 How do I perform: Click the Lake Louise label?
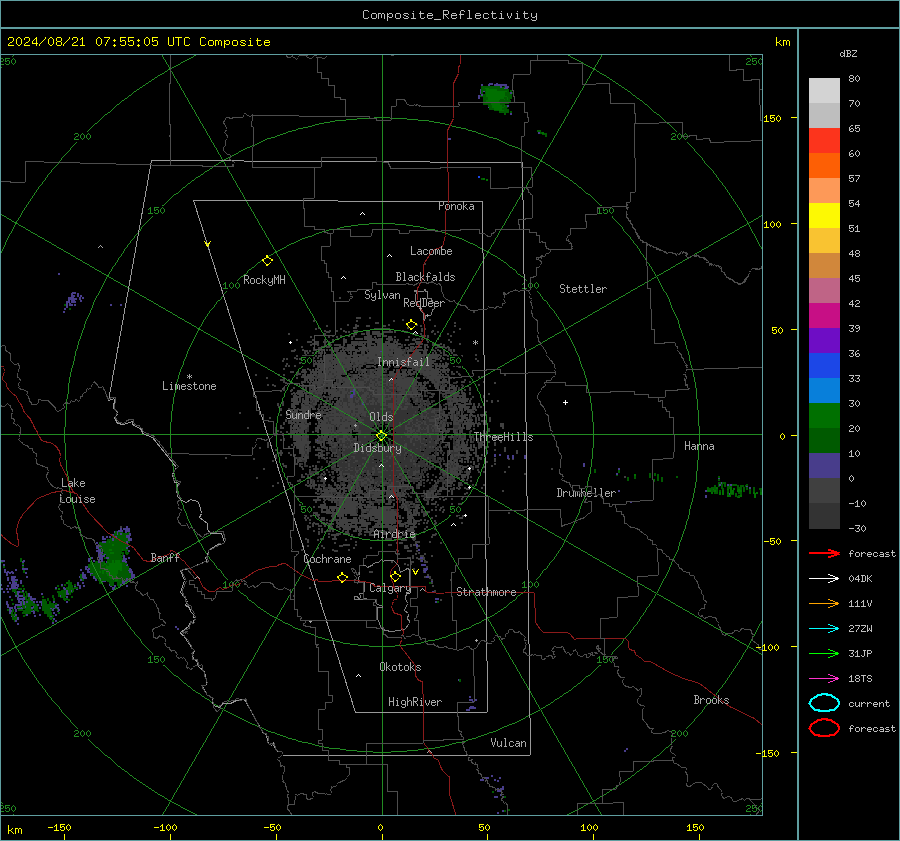click(x=77, y=491)
